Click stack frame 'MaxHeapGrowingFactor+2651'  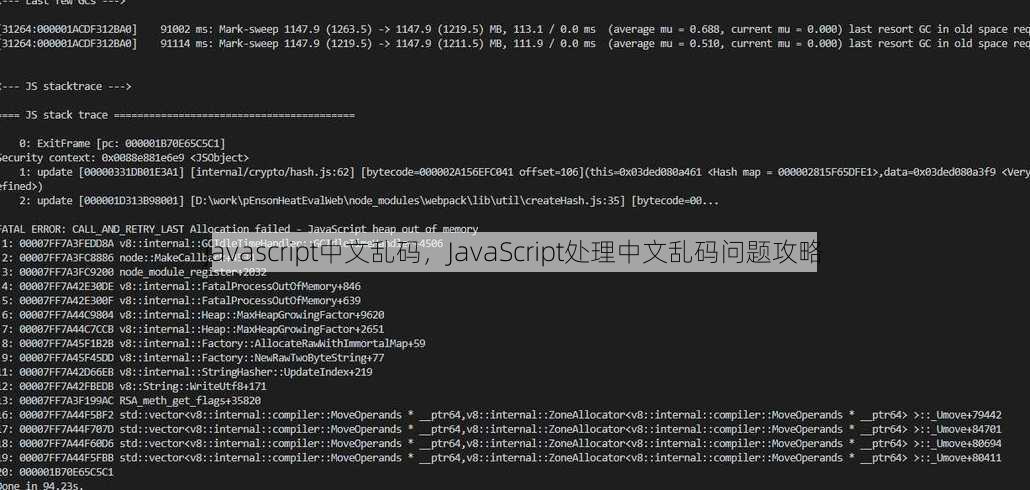click(x=252, y=329)
